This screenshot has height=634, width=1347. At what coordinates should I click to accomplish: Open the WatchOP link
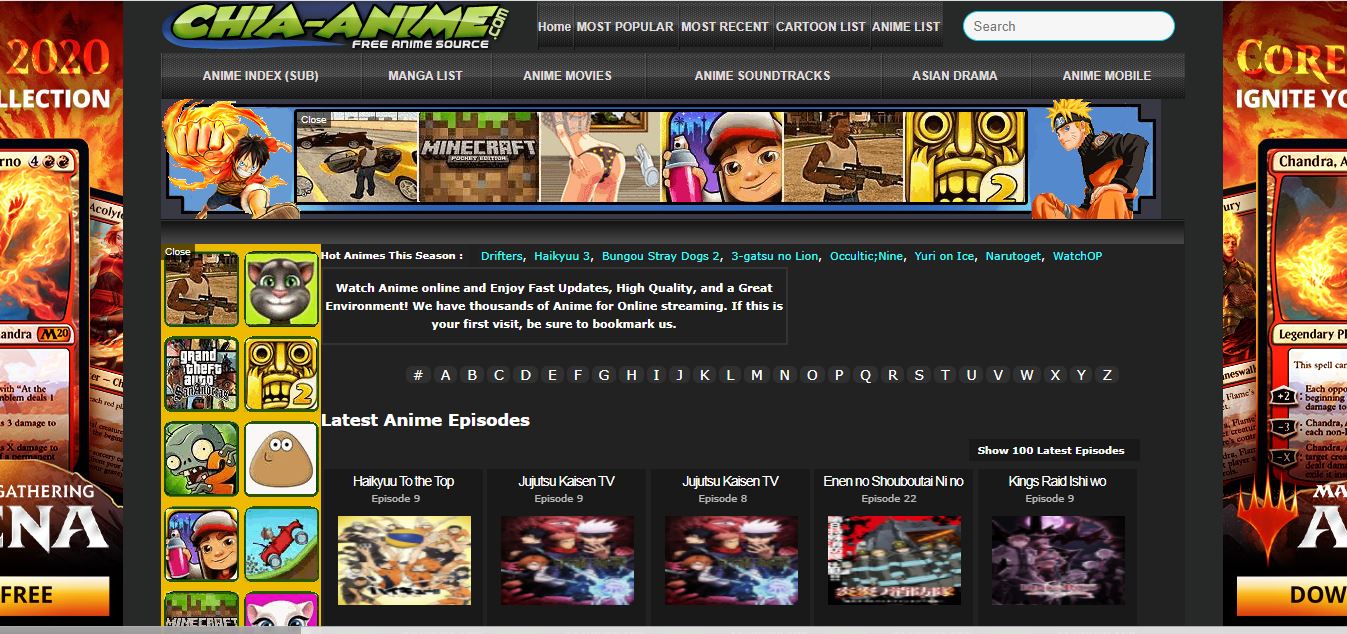pyautogui.click(x=1077, y=256)
